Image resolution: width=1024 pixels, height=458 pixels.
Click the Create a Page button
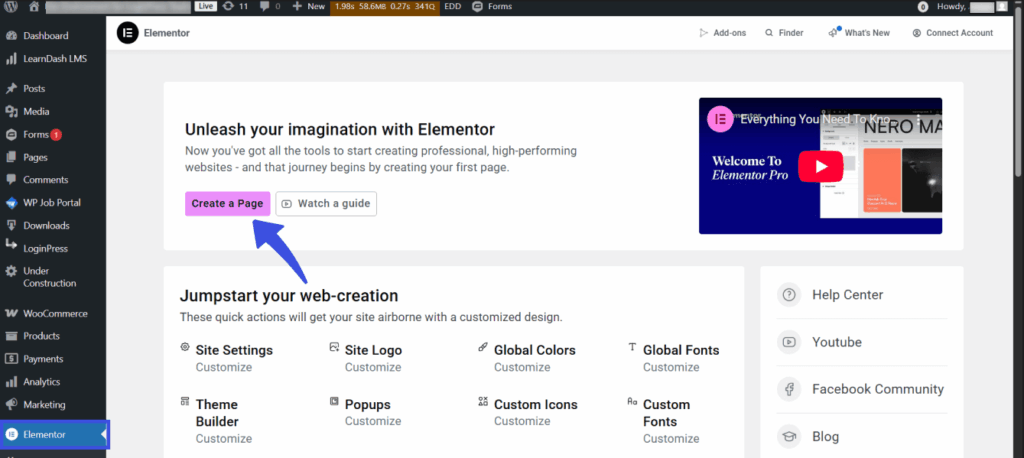(x=227, y=203)
